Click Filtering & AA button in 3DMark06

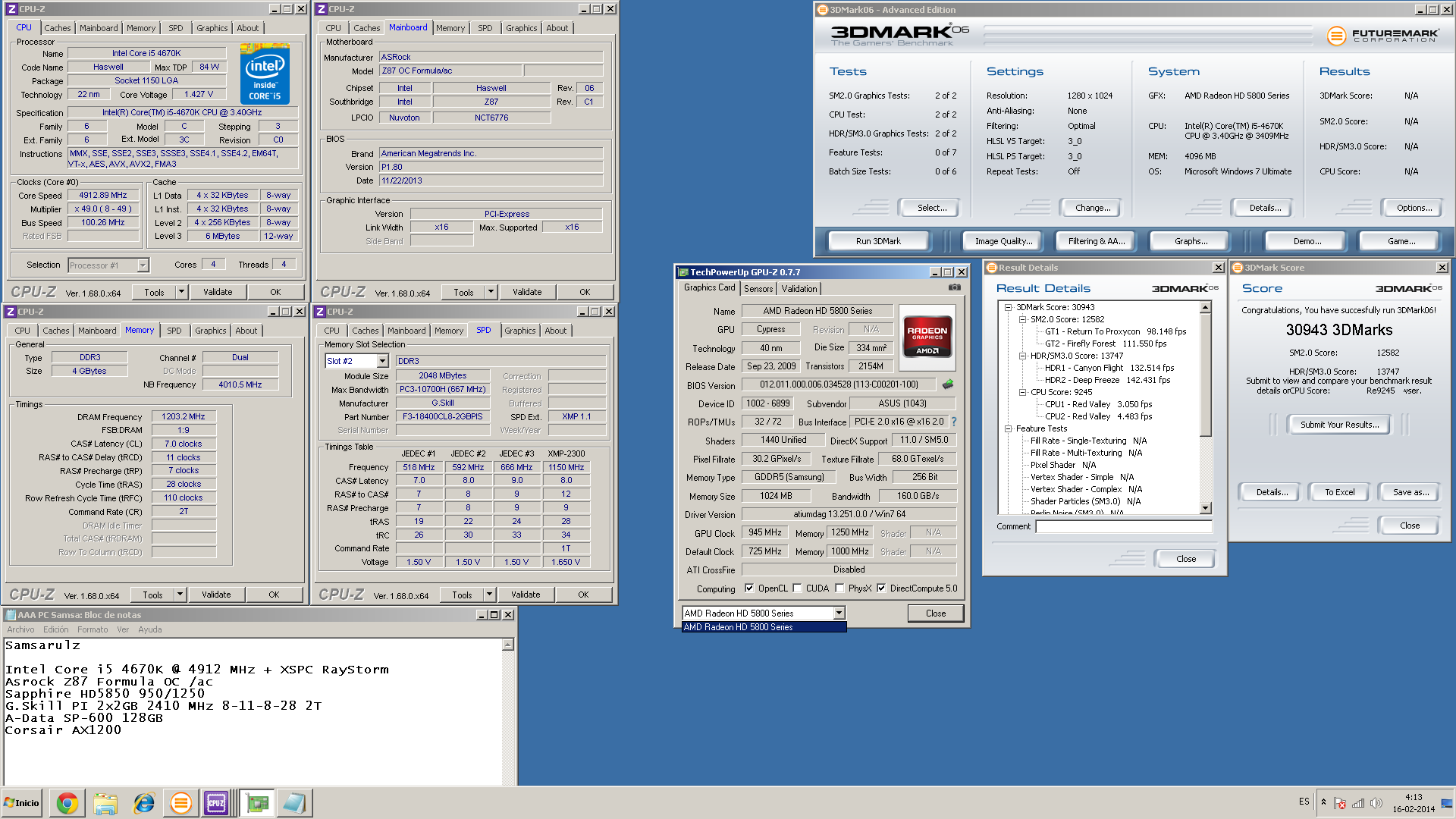(x=1097, y=241)
